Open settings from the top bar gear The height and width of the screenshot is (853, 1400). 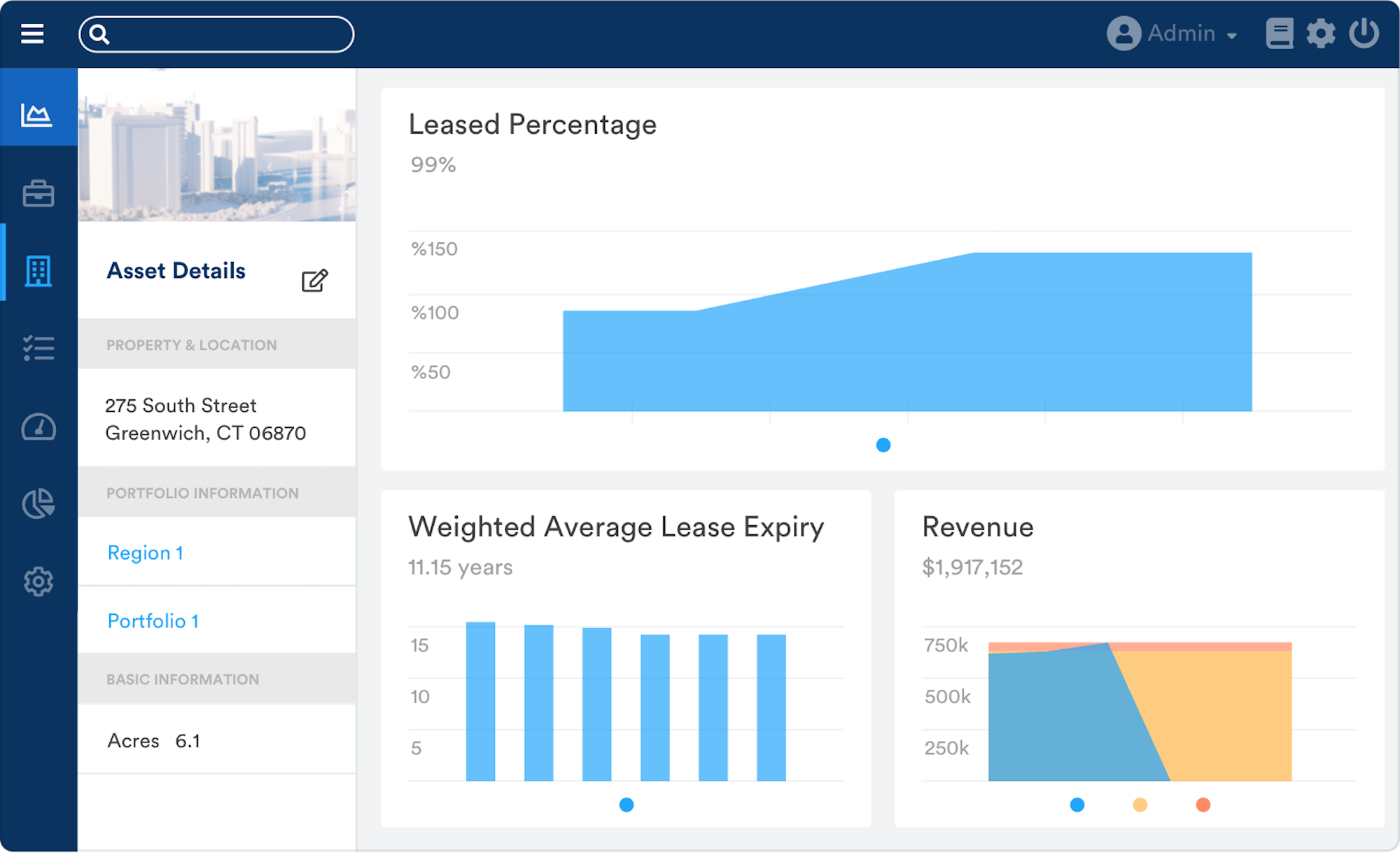coord(1322,33)
